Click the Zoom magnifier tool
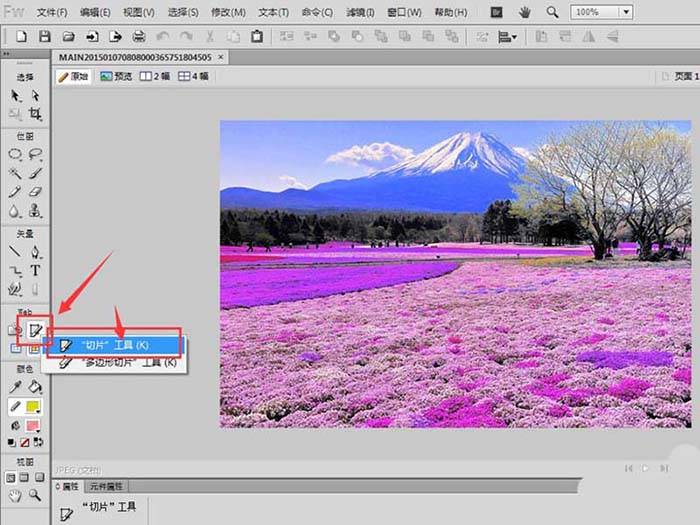The image size is (700, 525). click(35, 494)
